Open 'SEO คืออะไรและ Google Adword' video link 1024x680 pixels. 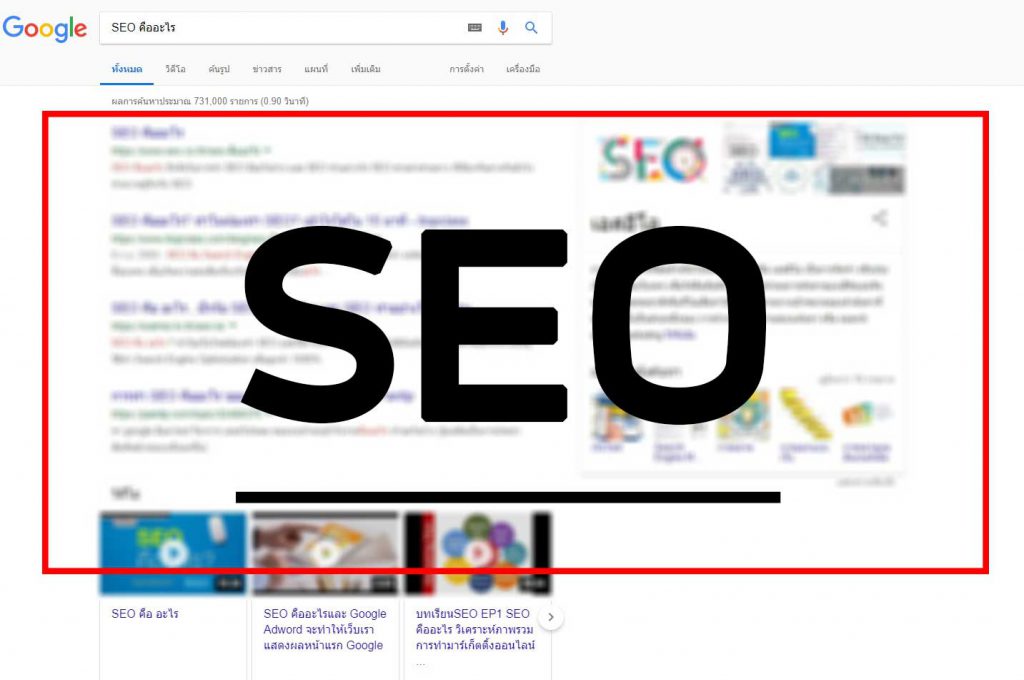325,629
